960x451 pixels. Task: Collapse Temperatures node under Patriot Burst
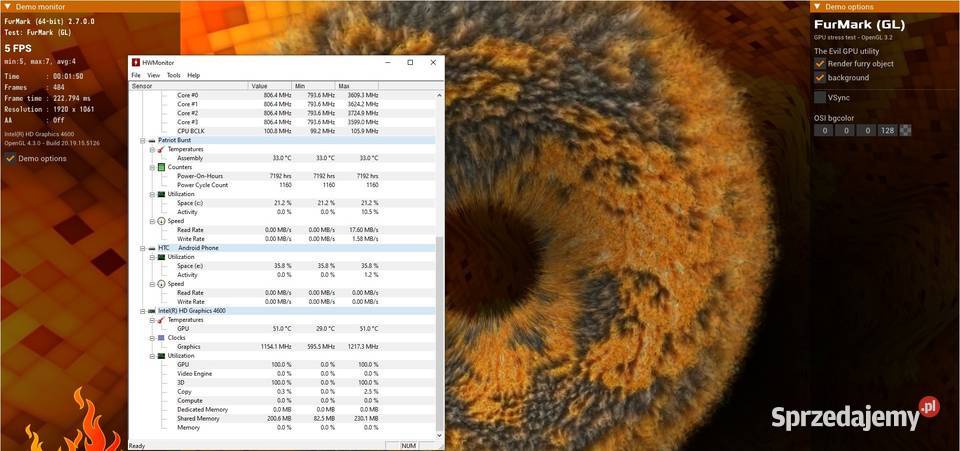click(152, 149)
